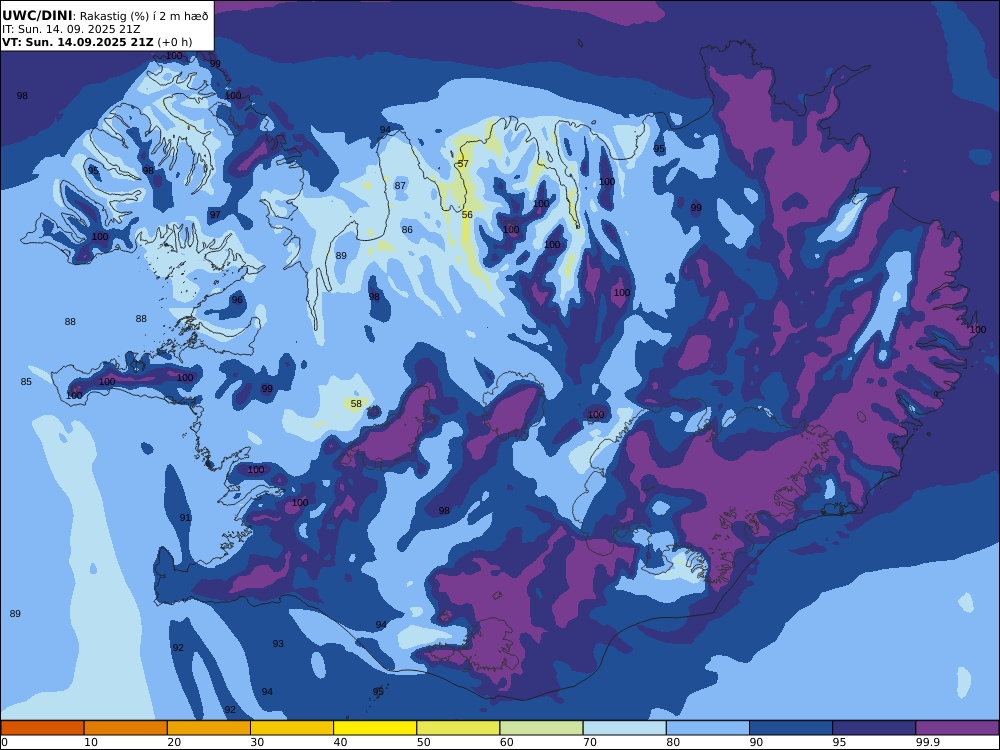This screenshot has width=1000, height=750.
Task: Click the map value 97
Action: 215,215
